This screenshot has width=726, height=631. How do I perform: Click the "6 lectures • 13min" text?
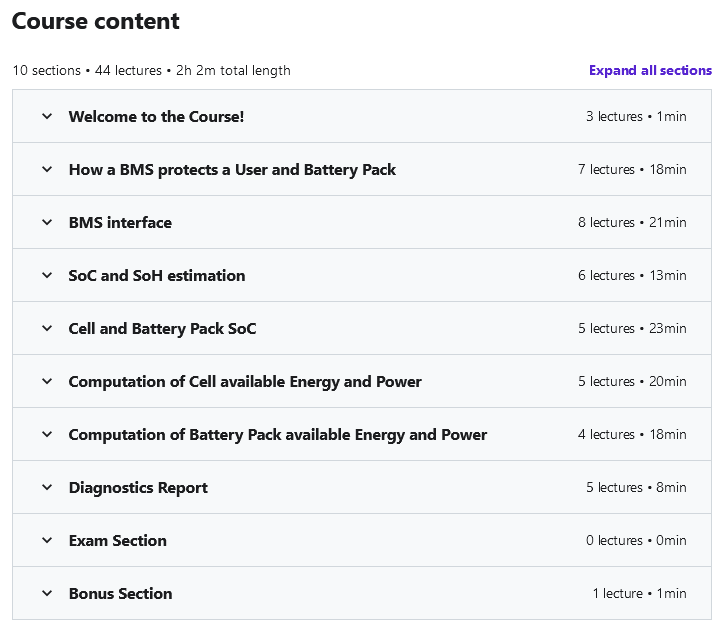[632, 276]
